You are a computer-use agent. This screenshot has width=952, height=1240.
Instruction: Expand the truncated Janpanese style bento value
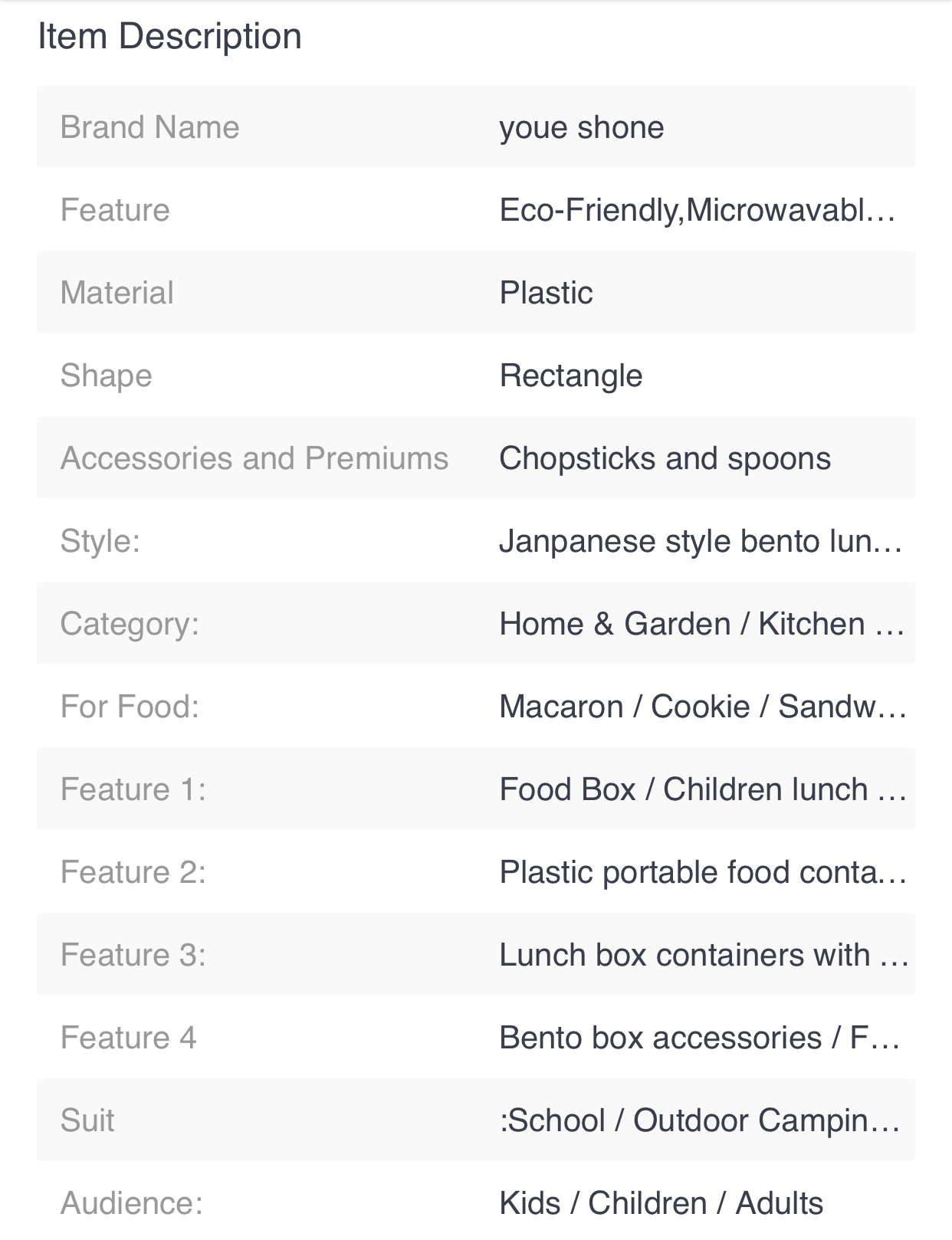tap(701, 541)
